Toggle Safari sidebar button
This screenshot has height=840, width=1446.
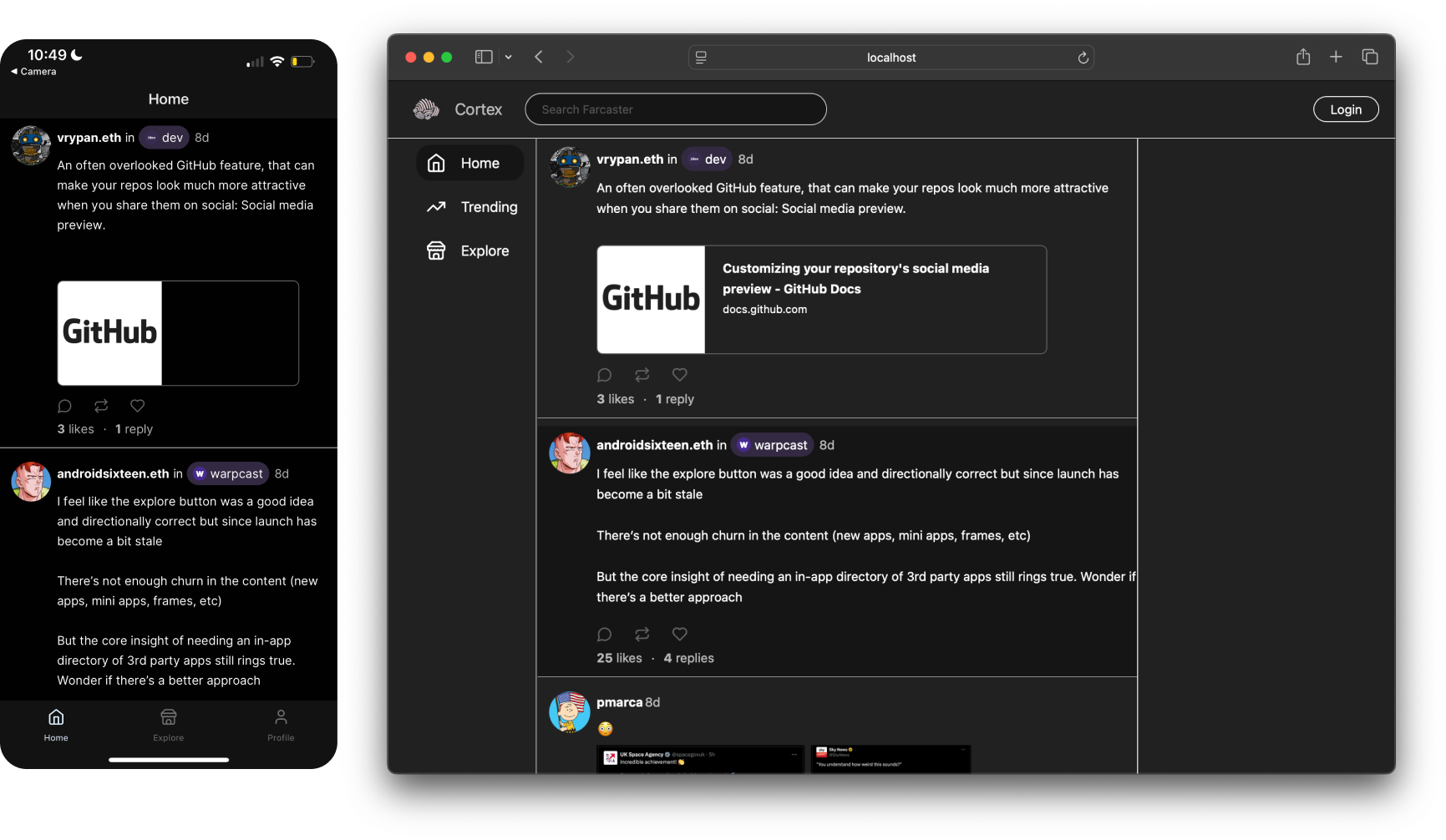[x=484, y=57]
